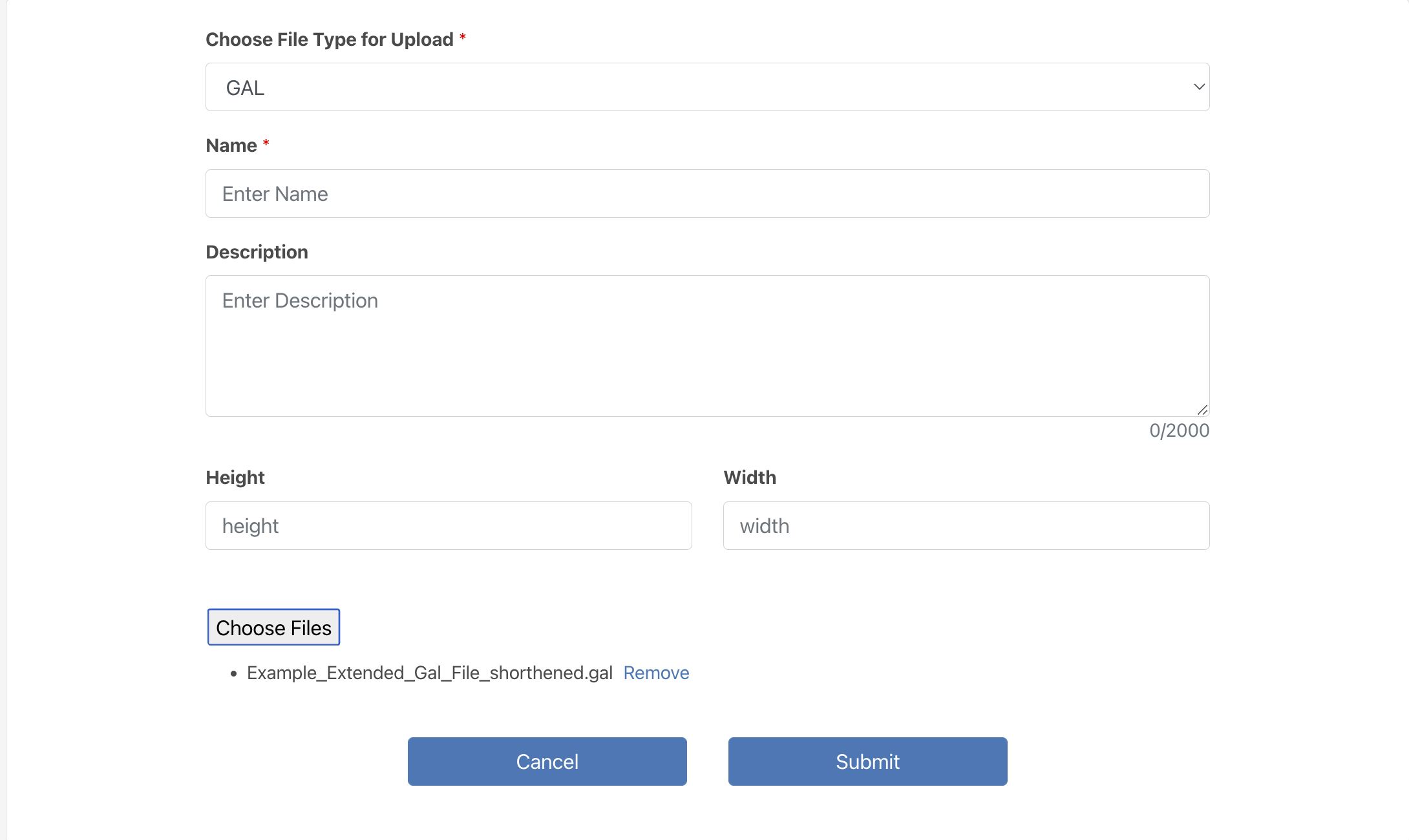Click the uploaded .gal file name
The image size is (1409, 840).
pyautogui.click(x=430, y=673)
